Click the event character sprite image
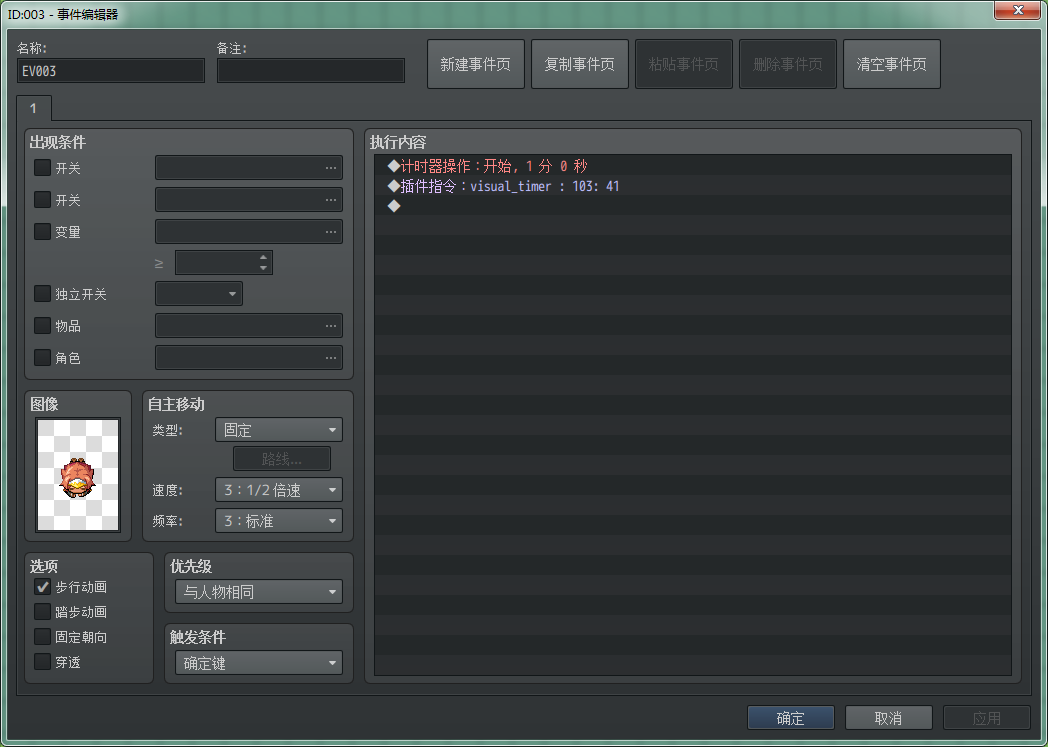The width and height of the screenshot is (1048, 747). pos(78,475)
